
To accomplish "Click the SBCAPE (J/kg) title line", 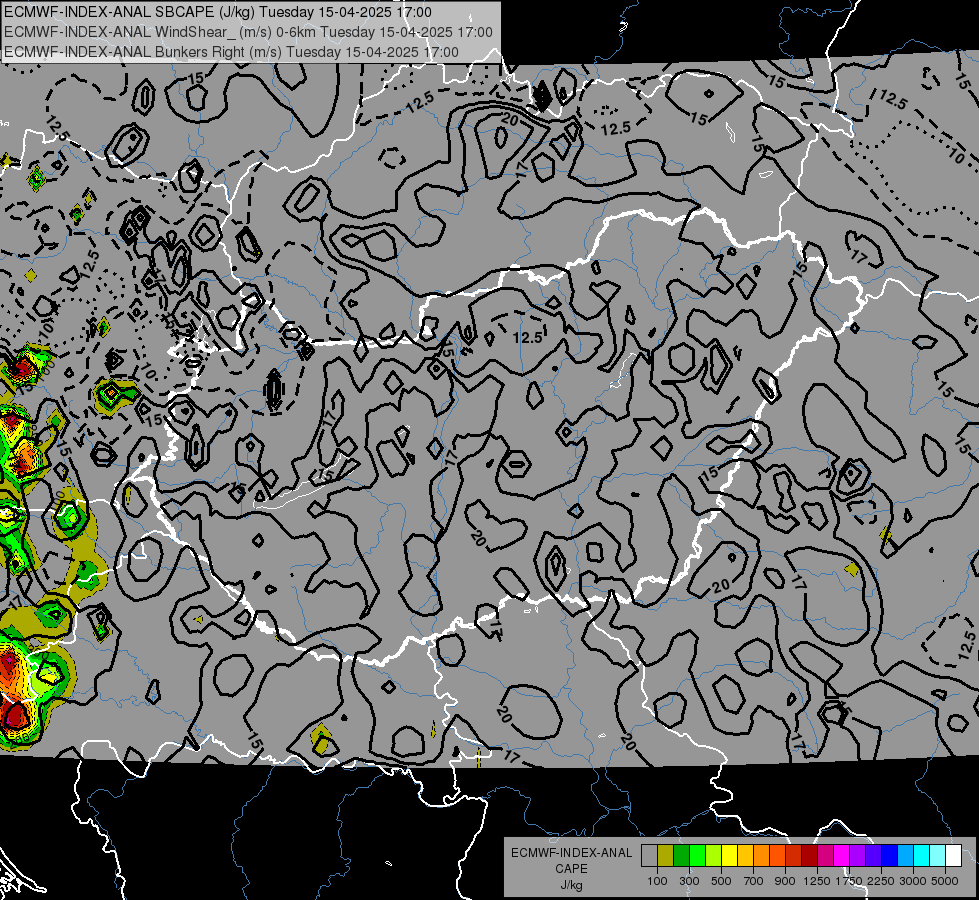I will (217, 12).
